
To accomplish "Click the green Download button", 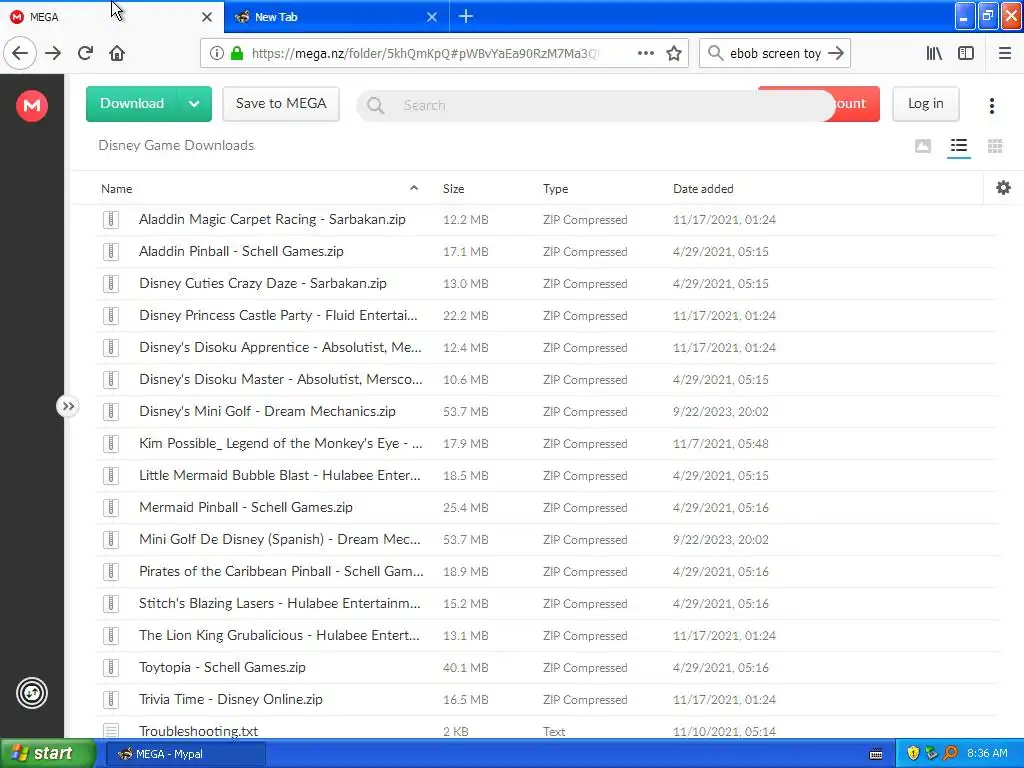I will 132,104.
